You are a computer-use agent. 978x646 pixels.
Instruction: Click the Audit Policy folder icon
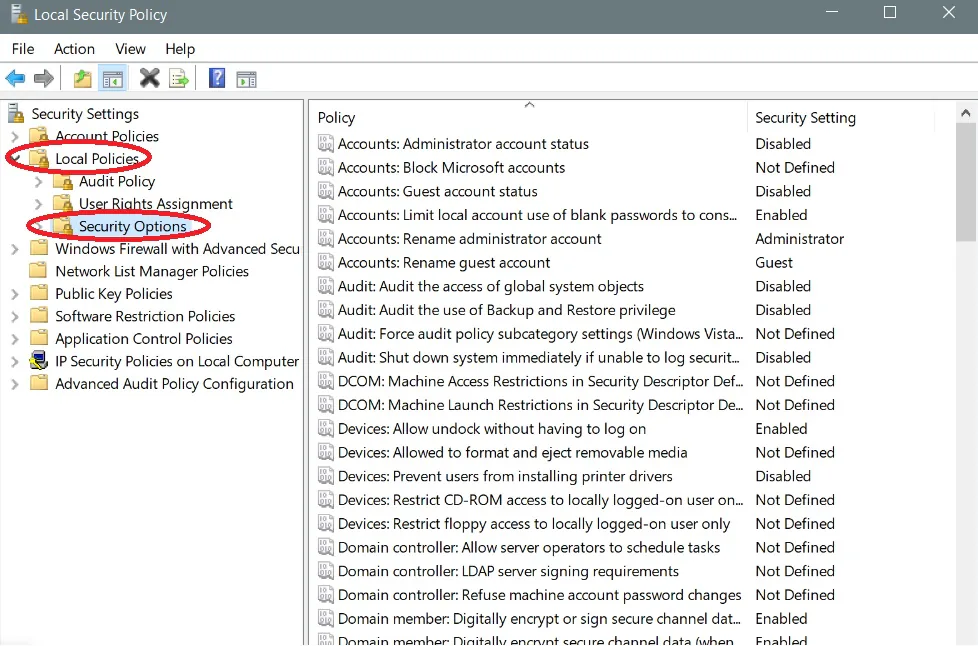tap(63, 181)
